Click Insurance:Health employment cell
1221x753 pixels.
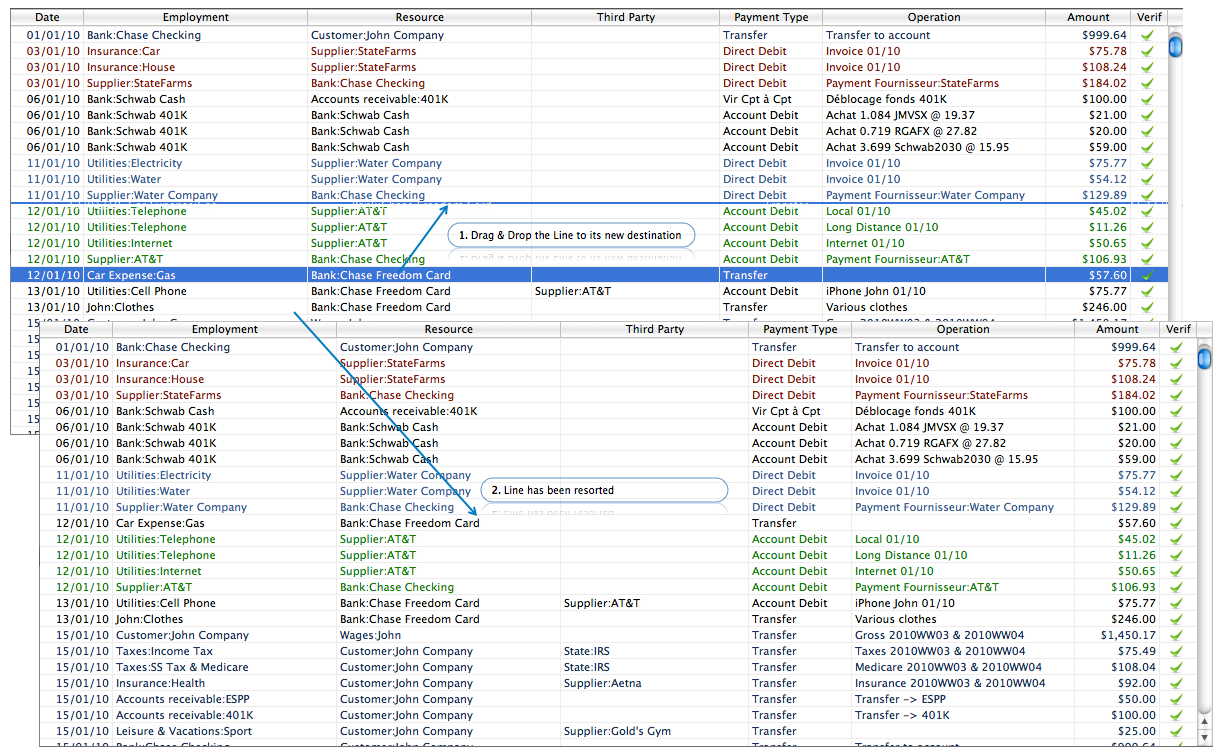160,683
